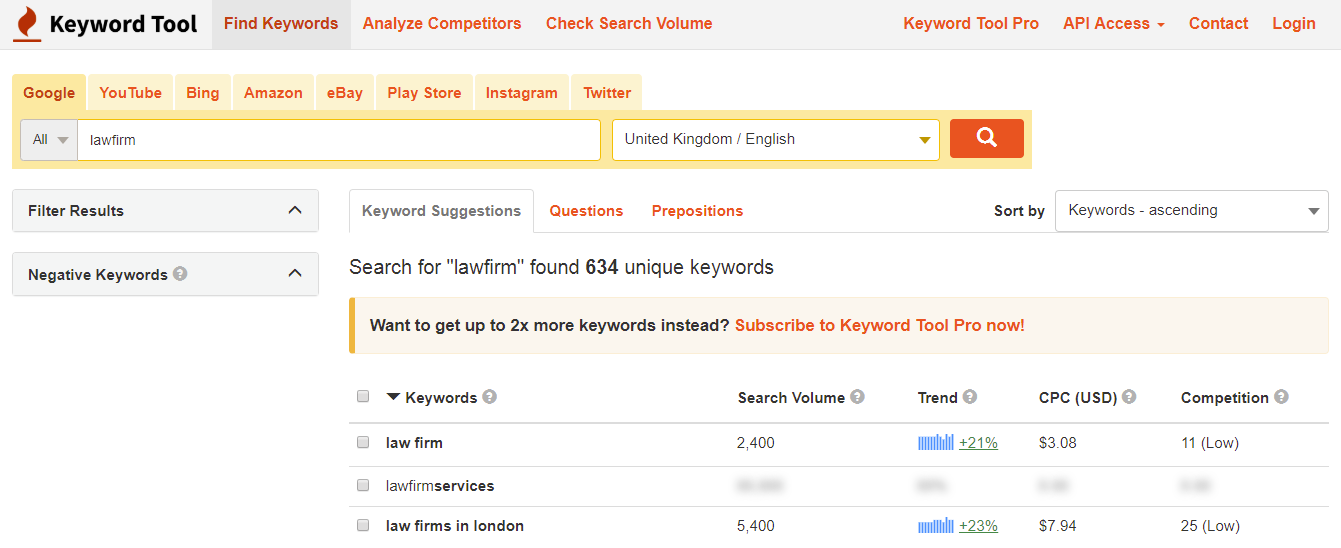Click help icon next to Trend header
This screenshot has height=548, width=1341.
[970, 397]
